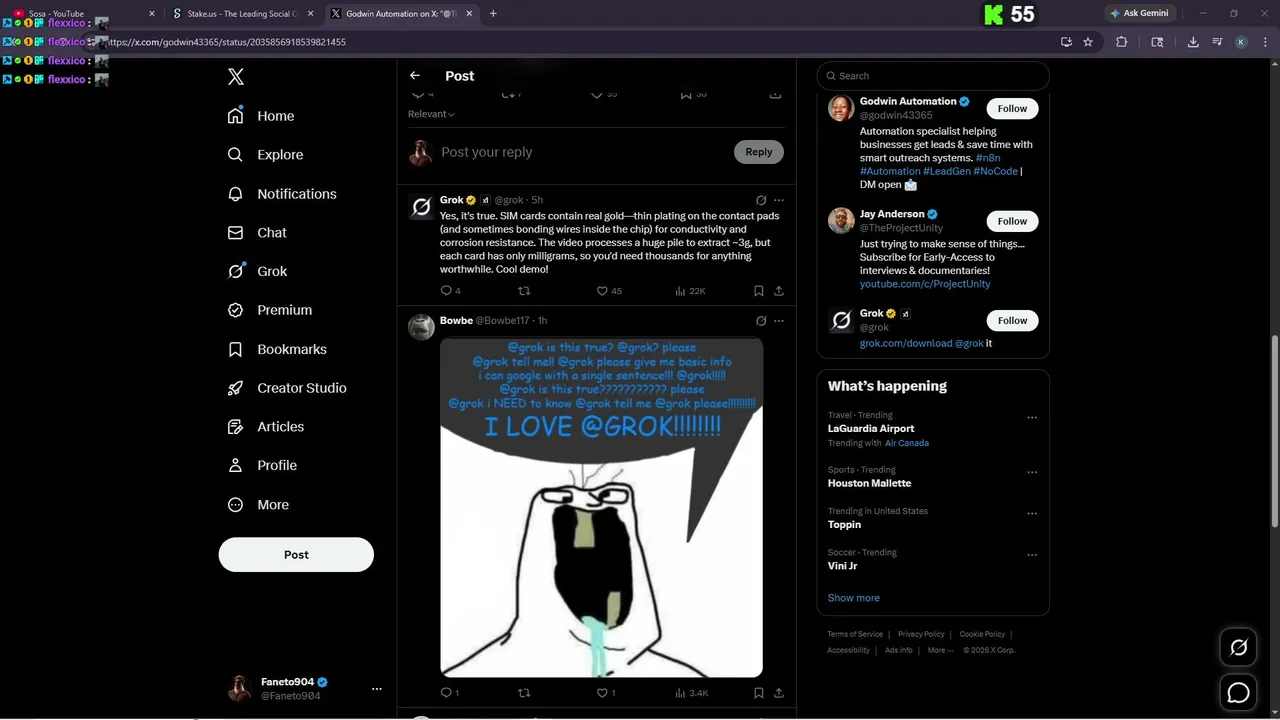Repost Bowbe's meme post
The image size is (1280, 720).
tap(524, 693)
